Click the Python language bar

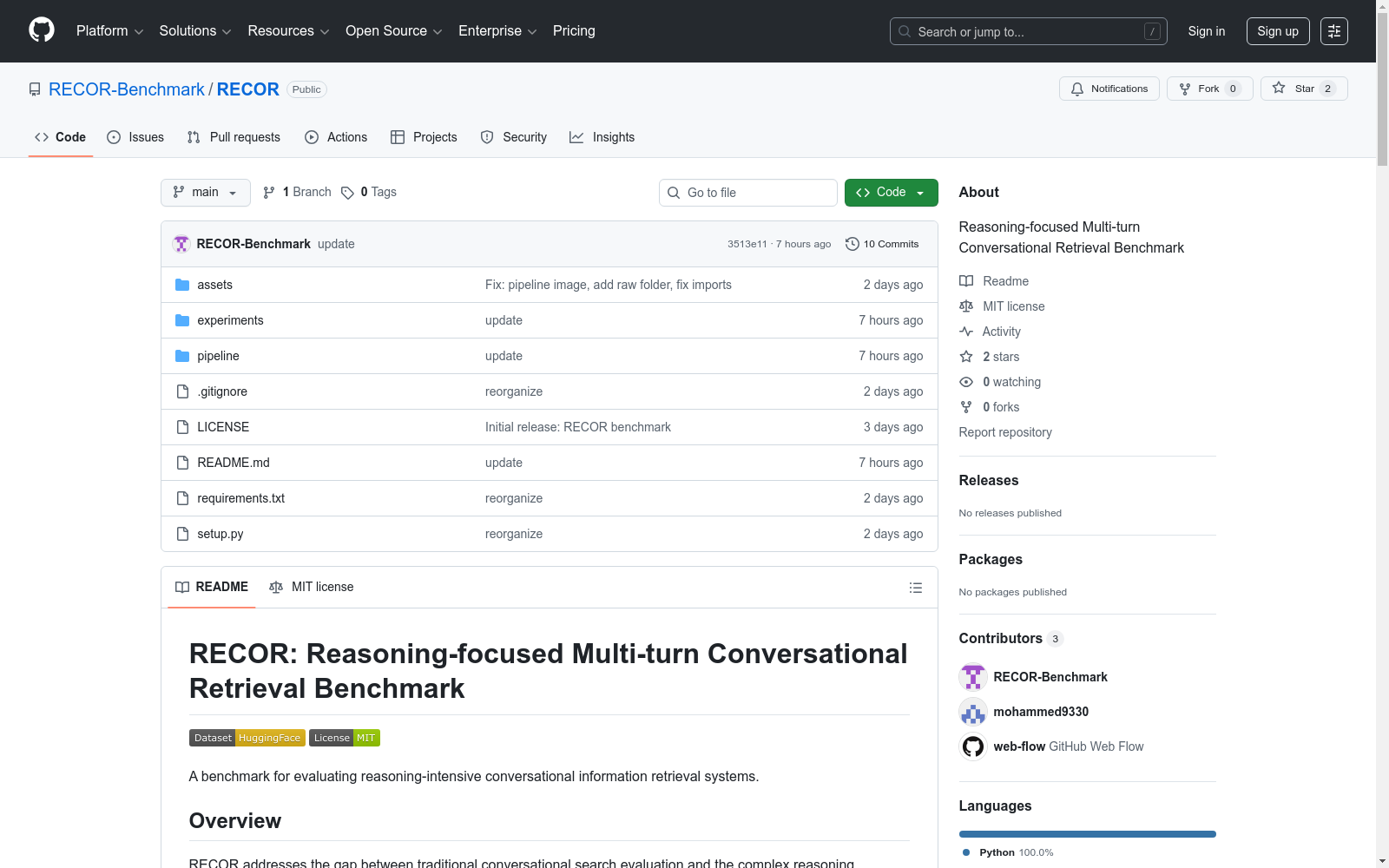(1088, 834)
